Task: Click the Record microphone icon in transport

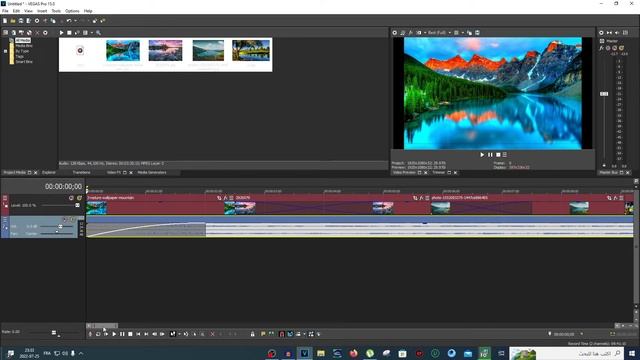Action: tap(90, 334)
